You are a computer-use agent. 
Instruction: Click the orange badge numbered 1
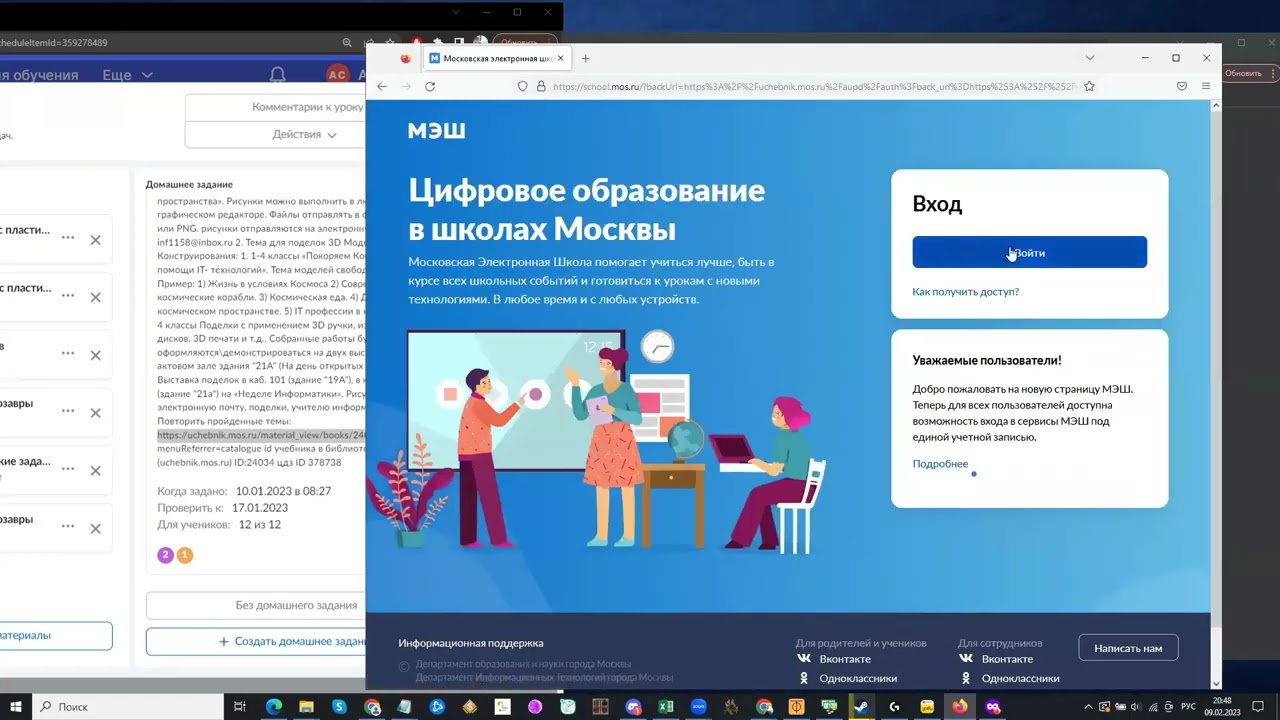point(184,555)
